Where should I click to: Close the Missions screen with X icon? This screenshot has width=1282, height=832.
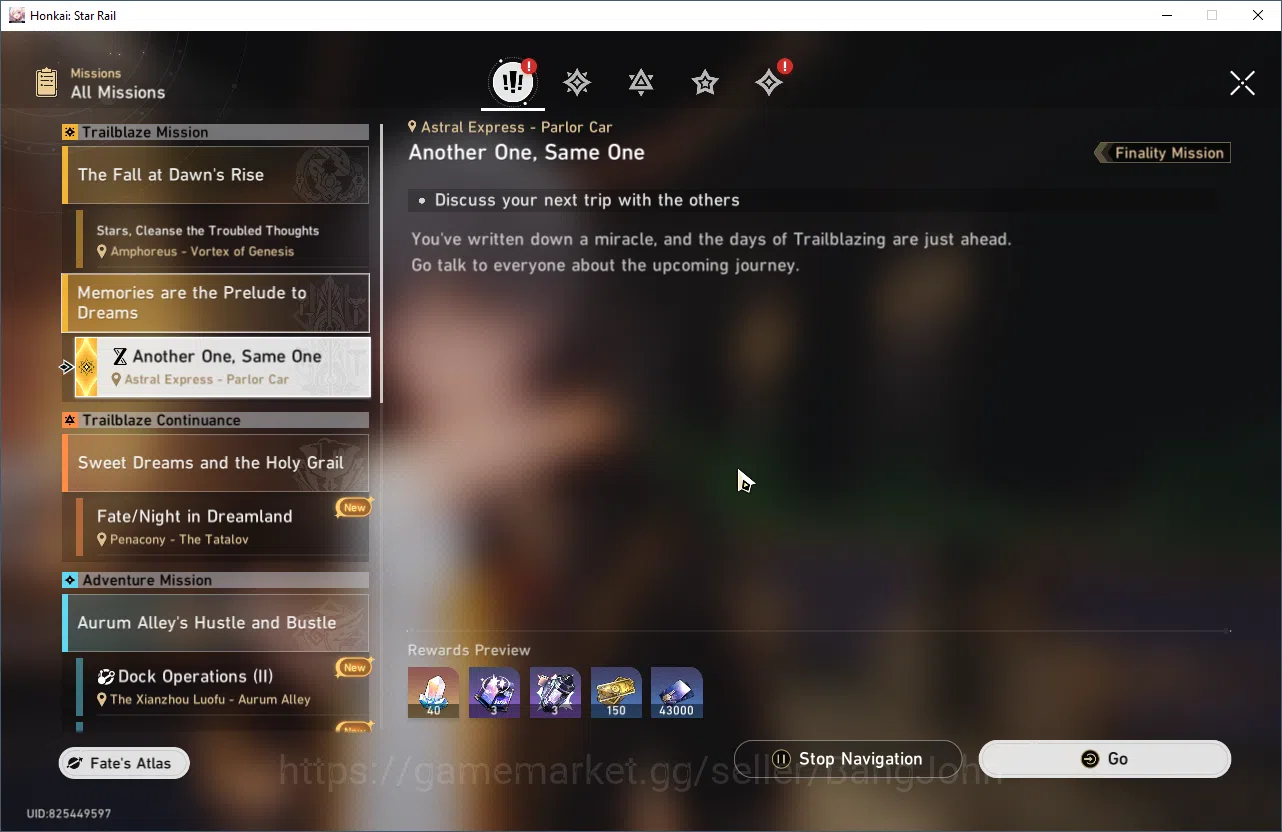point(1242,83)
